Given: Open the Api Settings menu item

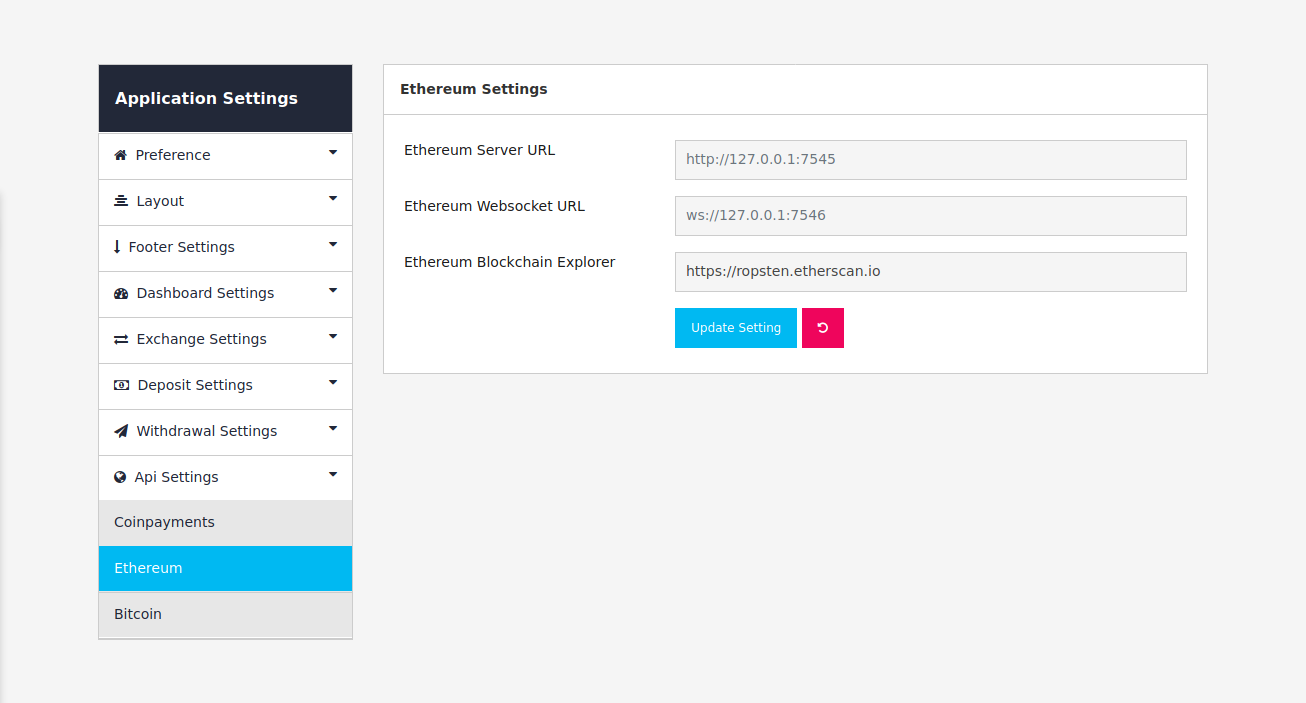Looking at the screenshot, I should point(225,478).
